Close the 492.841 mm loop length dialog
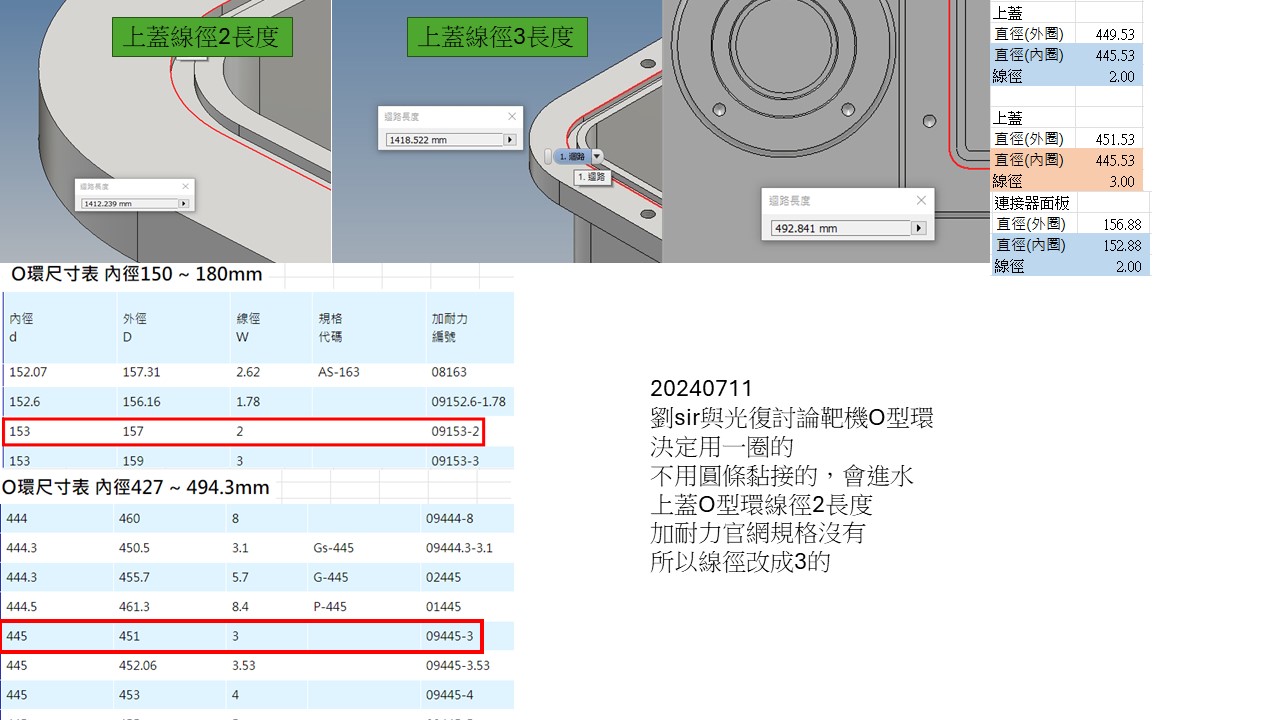This screenshot has width=1280, height=720. 921,201
